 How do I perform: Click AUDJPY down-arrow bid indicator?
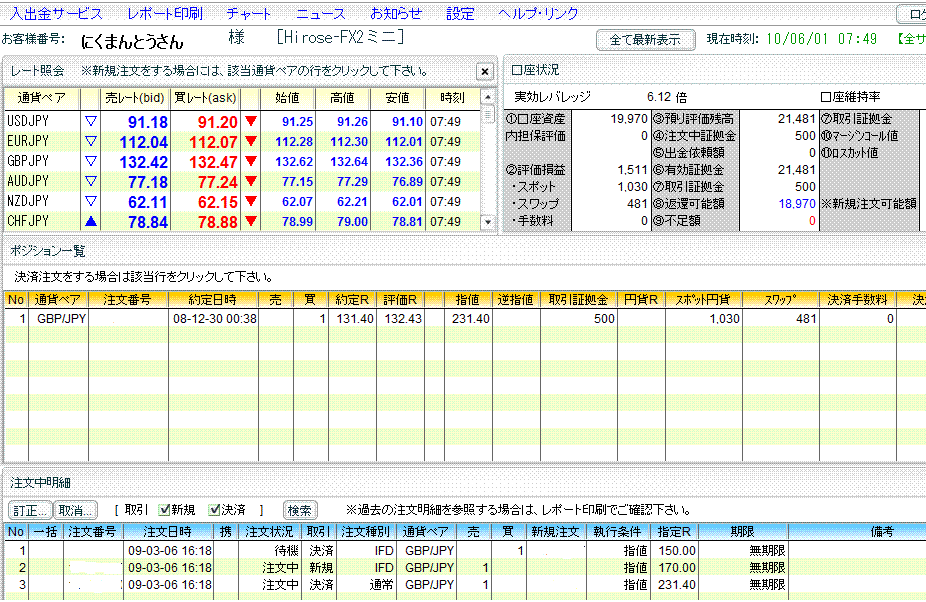click(90, 181)
